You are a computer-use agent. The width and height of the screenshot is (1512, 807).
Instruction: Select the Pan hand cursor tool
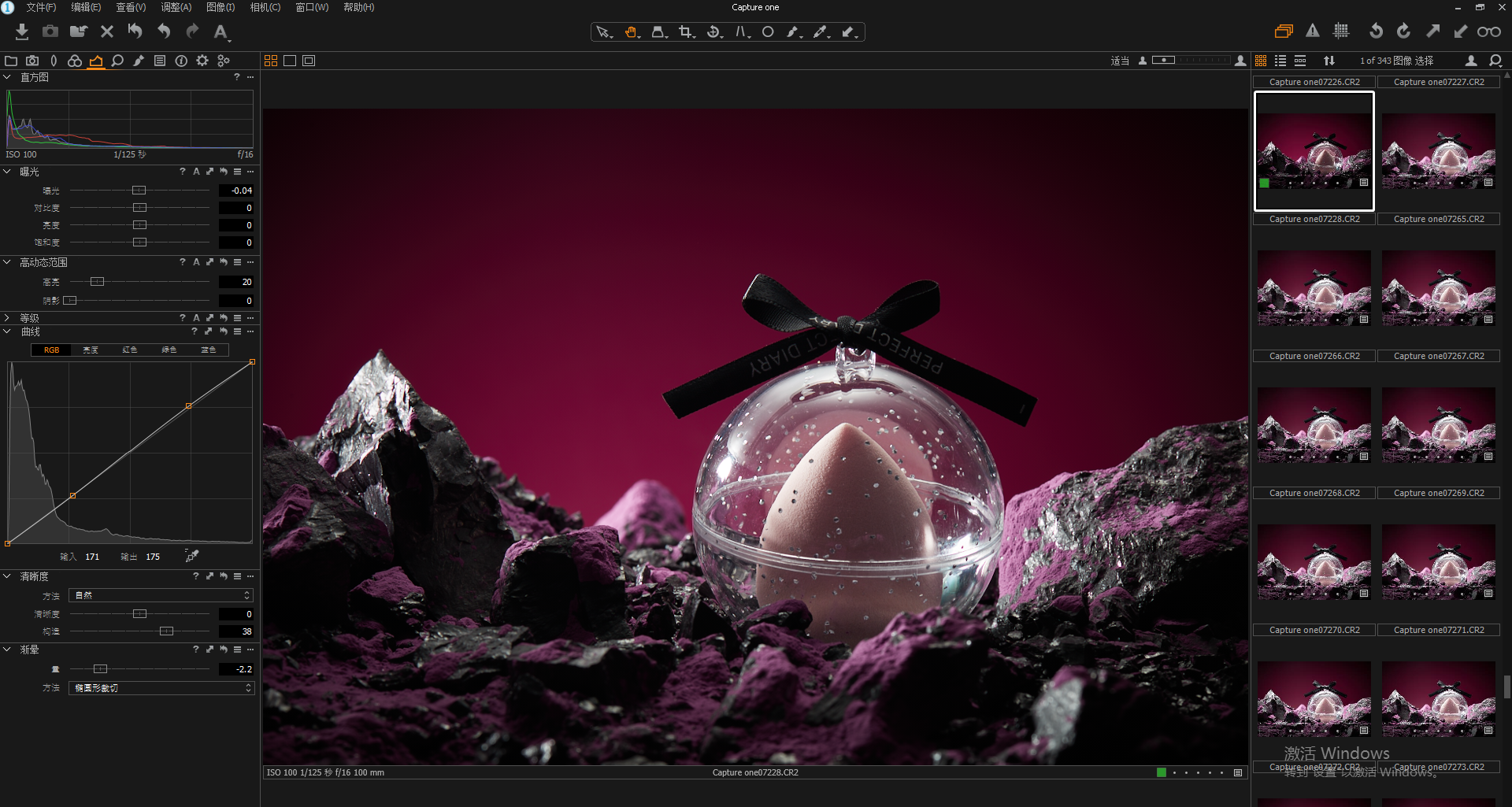(x=632, y=32)
